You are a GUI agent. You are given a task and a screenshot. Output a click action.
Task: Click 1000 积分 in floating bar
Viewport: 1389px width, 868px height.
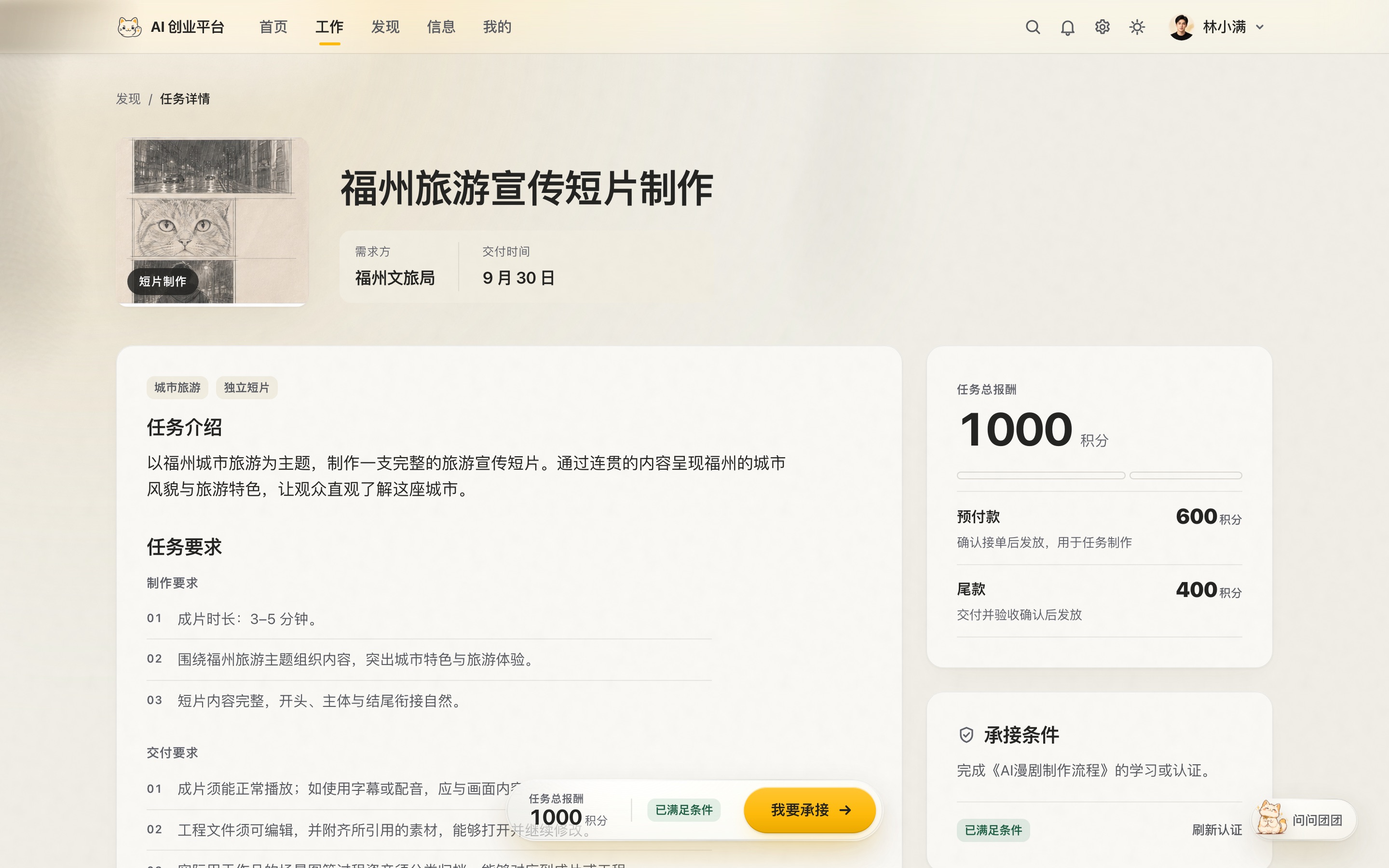568,817
